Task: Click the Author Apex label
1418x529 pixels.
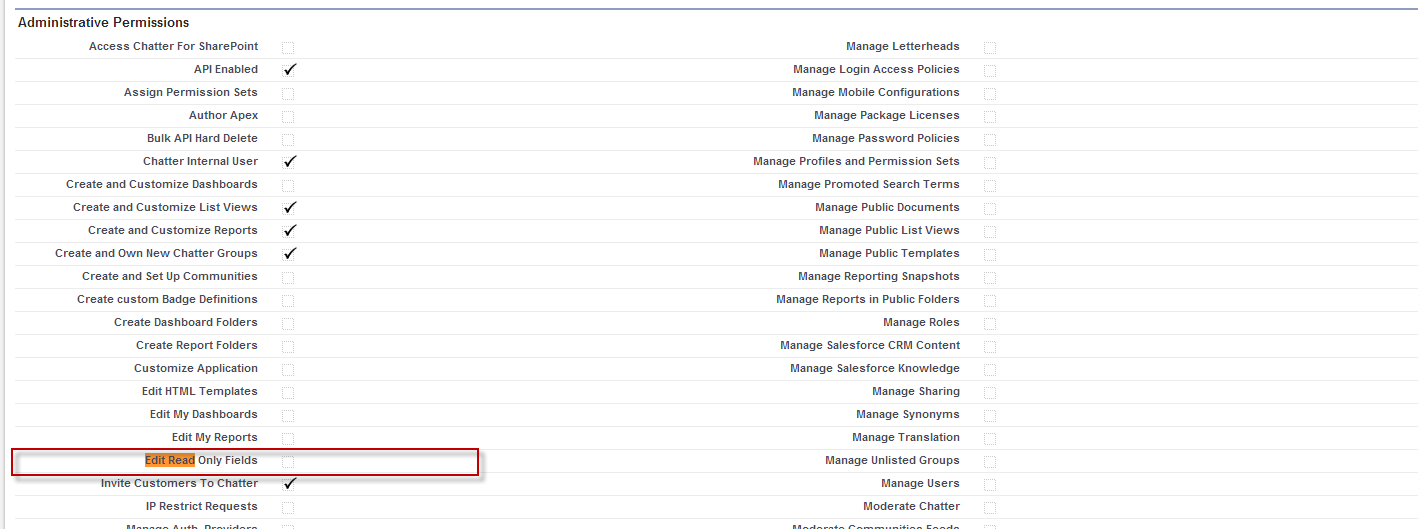Action: [224, 115]
